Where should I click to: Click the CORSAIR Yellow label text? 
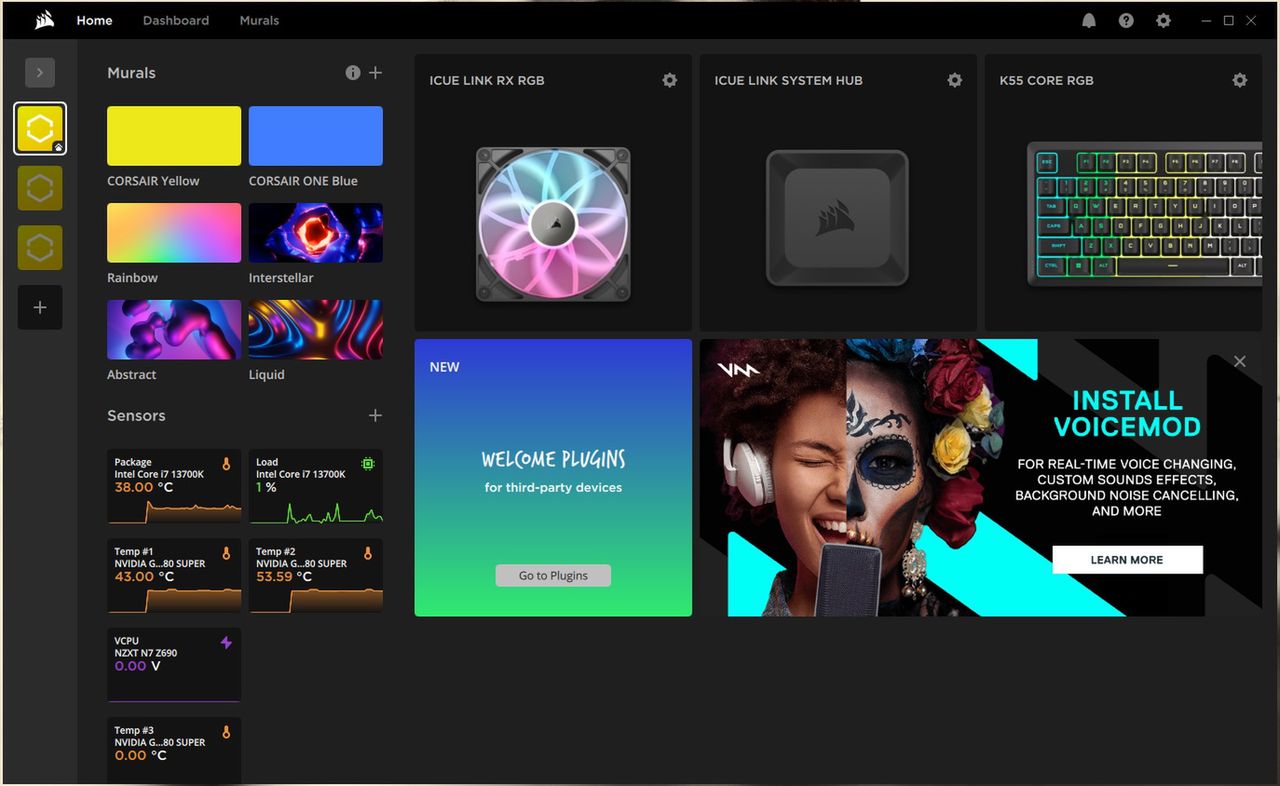[153, 181]
